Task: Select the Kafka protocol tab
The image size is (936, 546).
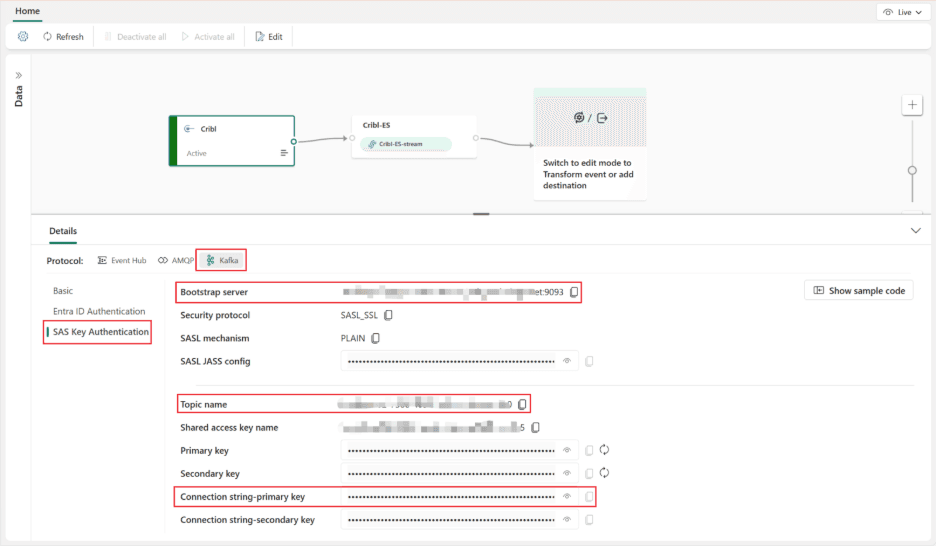Action: (221, 260)
